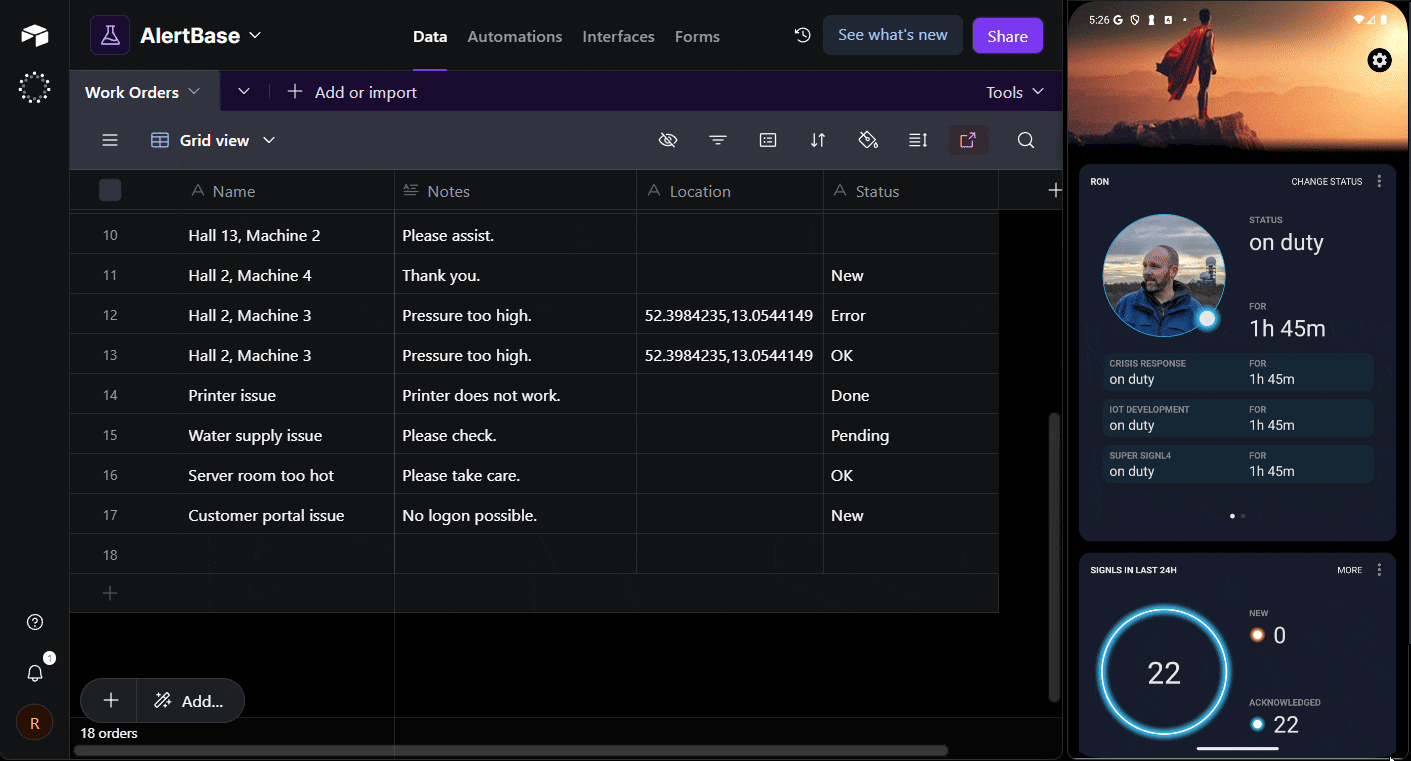Toggle the views sidebar hamburger icon
1411x761 pixels.
pyautogui.click(x=110, y=140)
